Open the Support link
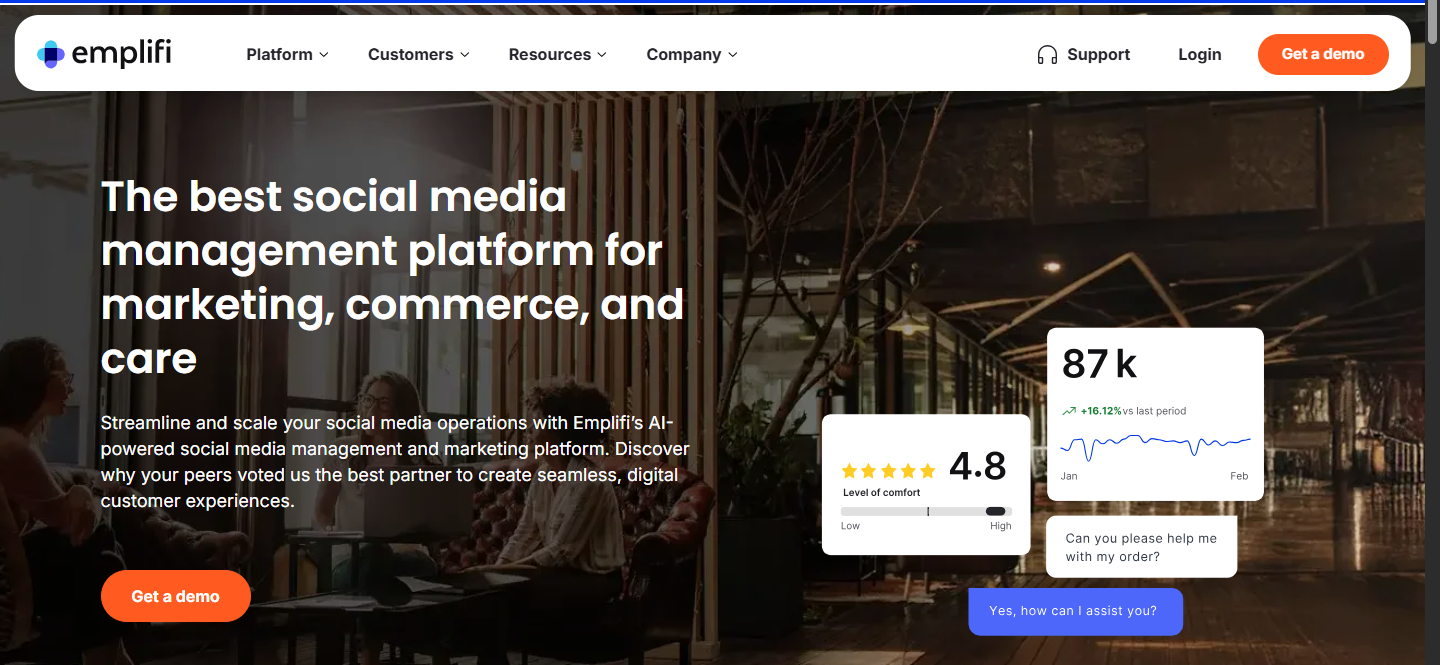Screen dimensions: 1440x665 (1084, 55)
